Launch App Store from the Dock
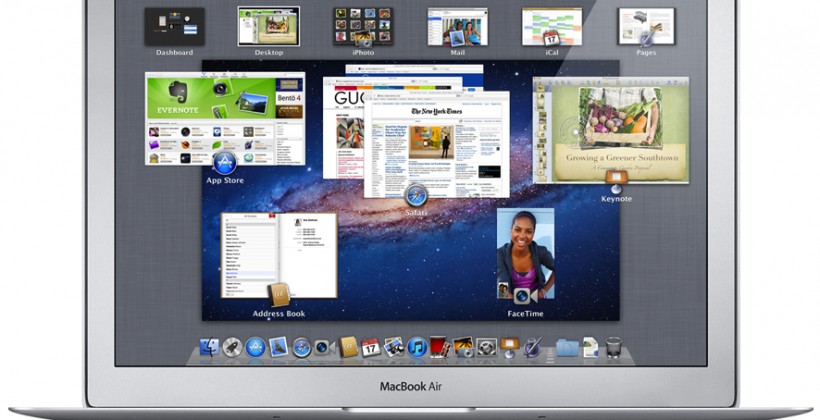This screenshot has width=820, height=420. pyautogui.click(x=255, y=347)
